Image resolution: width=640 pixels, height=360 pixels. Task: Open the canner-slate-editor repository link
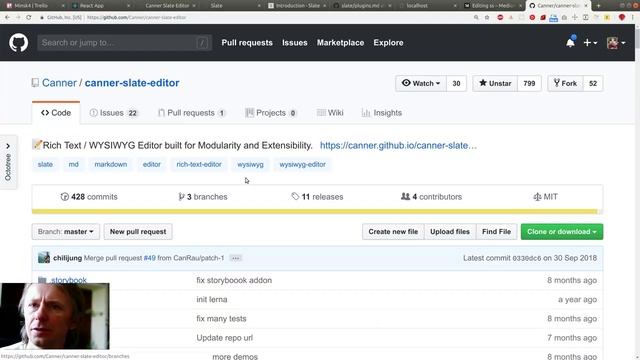[132, 83]
